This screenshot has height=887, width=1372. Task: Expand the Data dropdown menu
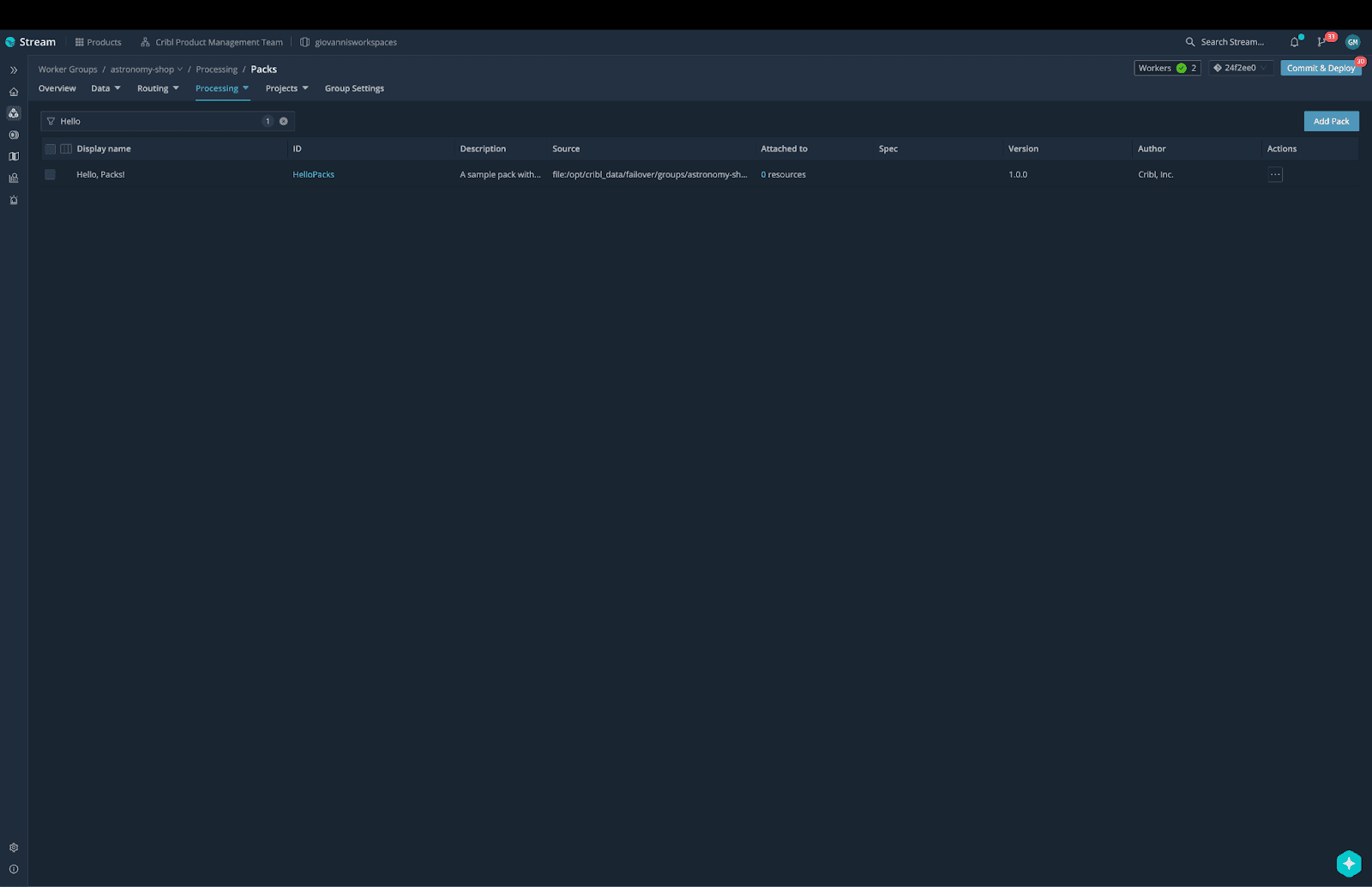105,88
